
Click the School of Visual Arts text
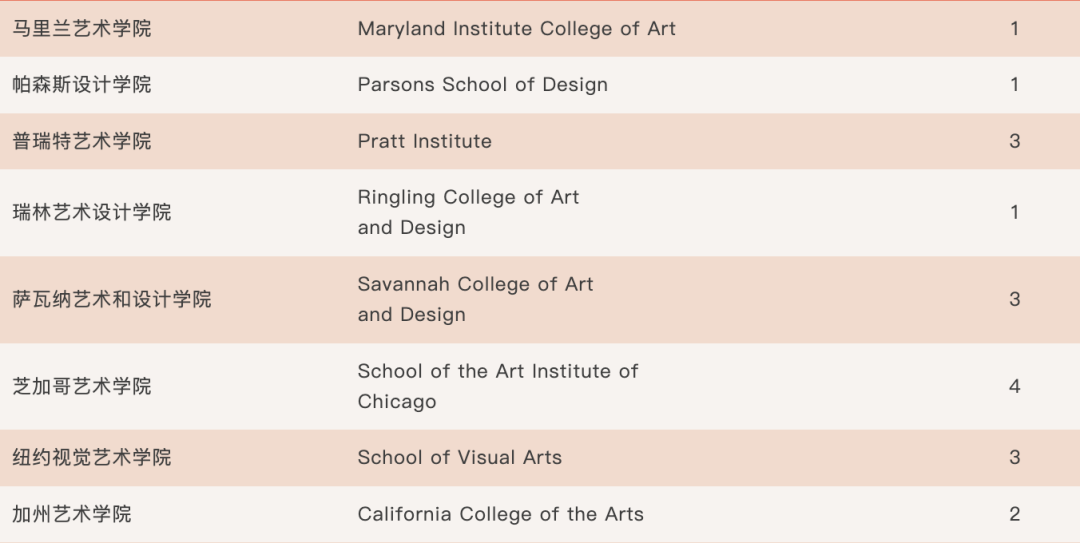tap(459, 458)
